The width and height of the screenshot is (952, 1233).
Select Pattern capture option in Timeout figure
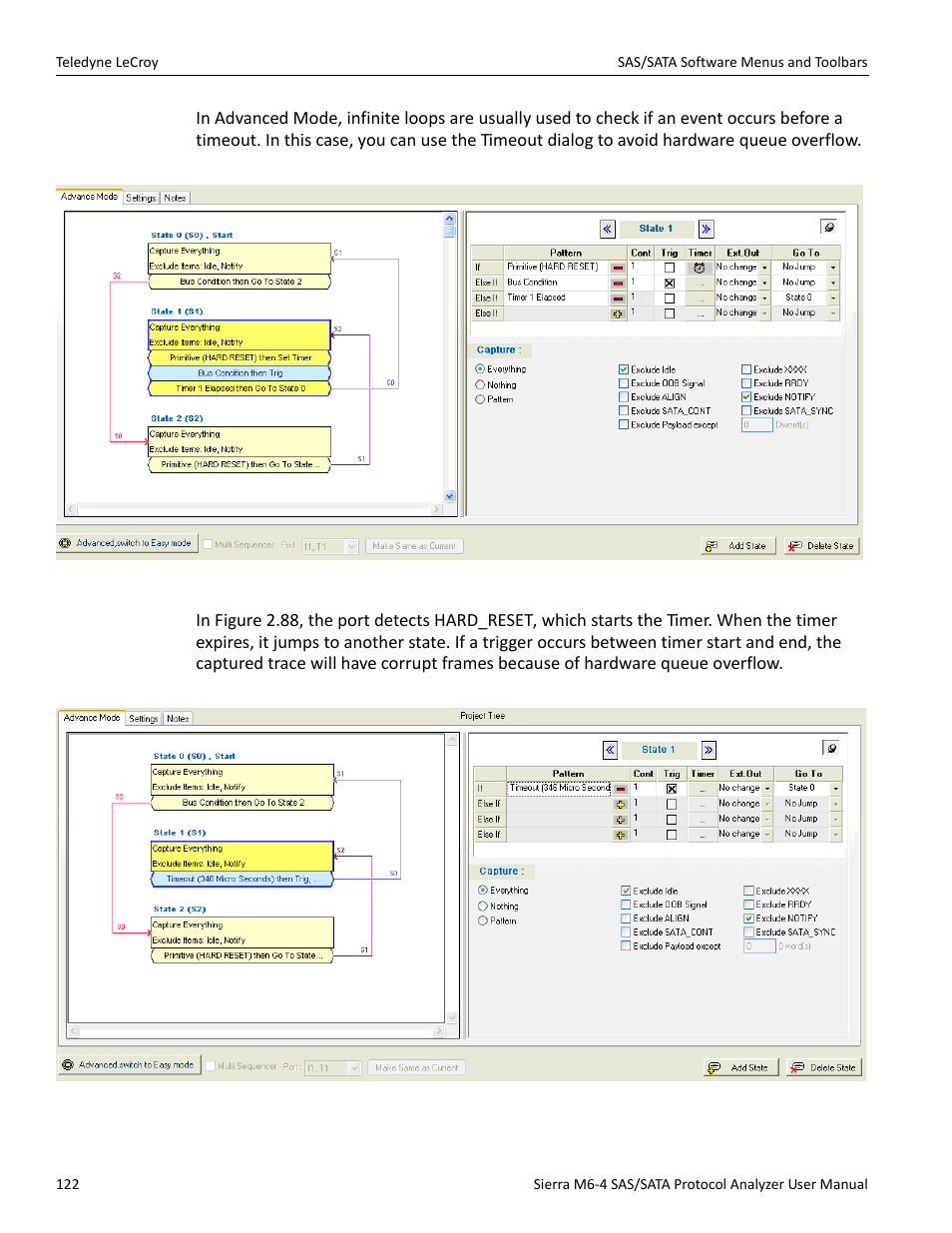(483, 922)
